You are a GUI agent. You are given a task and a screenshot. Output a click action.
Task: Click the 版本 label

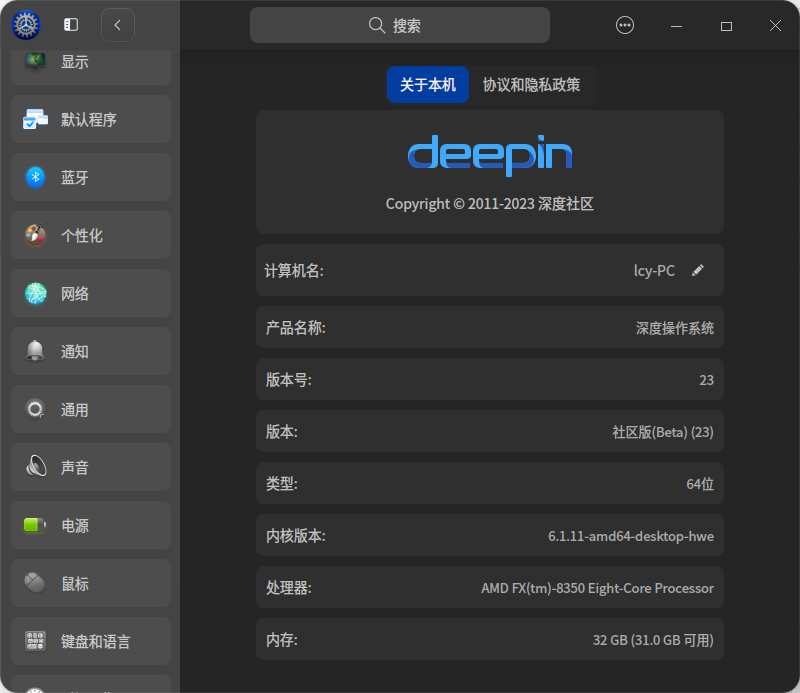(x=282, y=432)
